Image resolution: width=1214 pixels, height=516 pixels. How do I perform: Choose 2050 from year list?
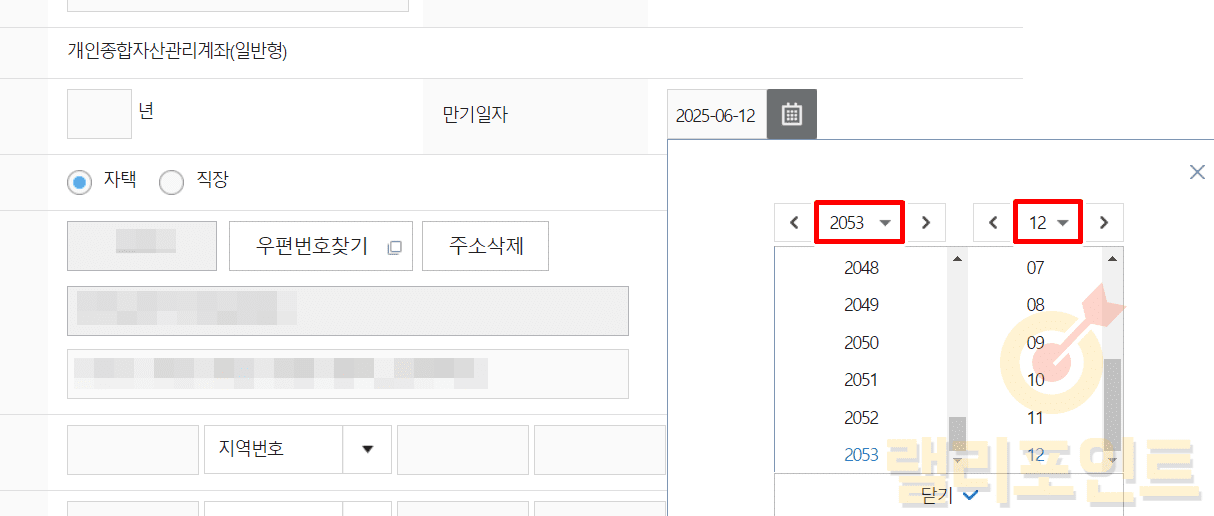861,343
